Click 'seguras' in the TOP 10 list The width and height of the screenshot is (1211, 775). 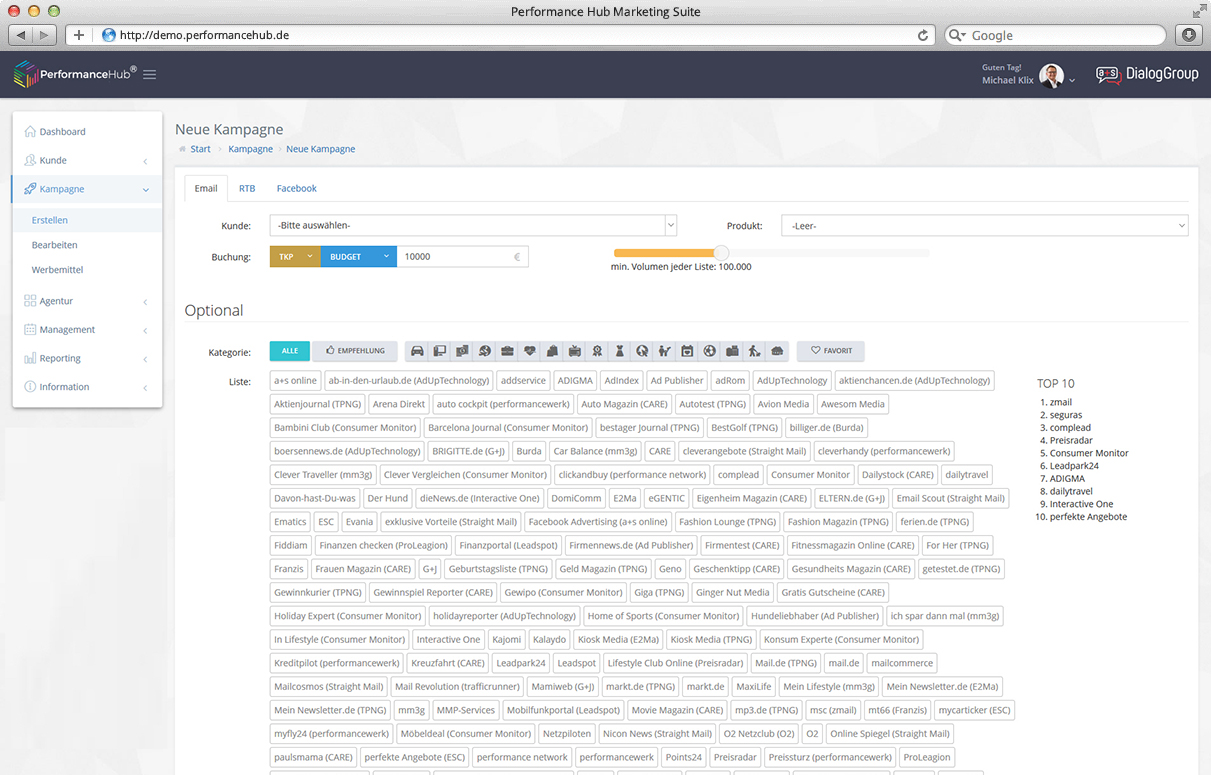[x=1065, y=415]
